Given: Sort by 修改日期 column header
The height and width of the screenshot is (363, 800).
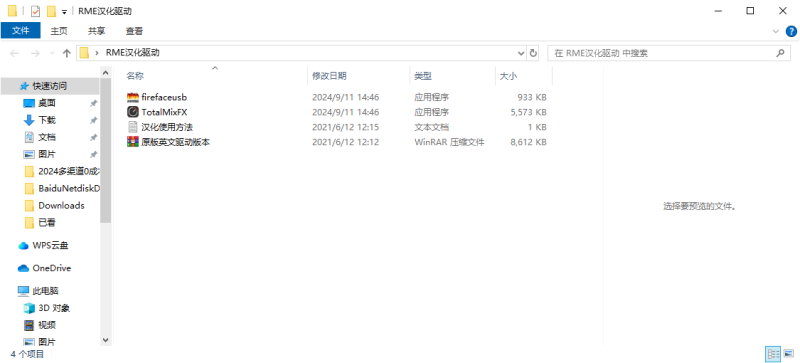Looking at the screenshot, I should coord(330,76).
